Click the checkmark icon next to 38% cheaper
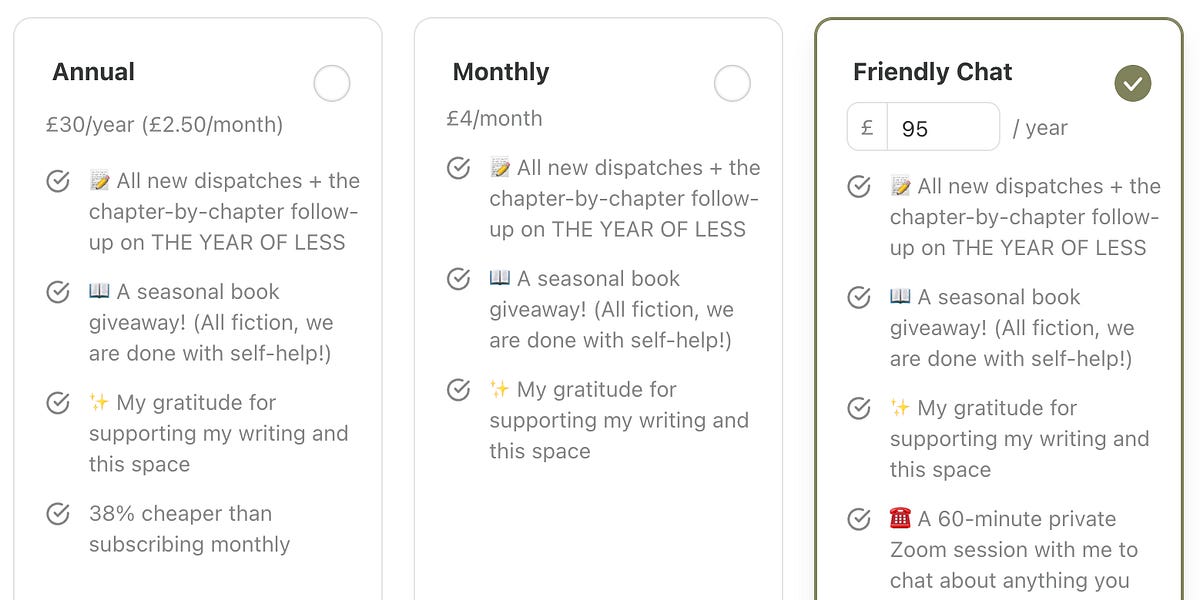The height and width of the screenshot is (600, 1200). pyautogui.click(x=58, y=514)
